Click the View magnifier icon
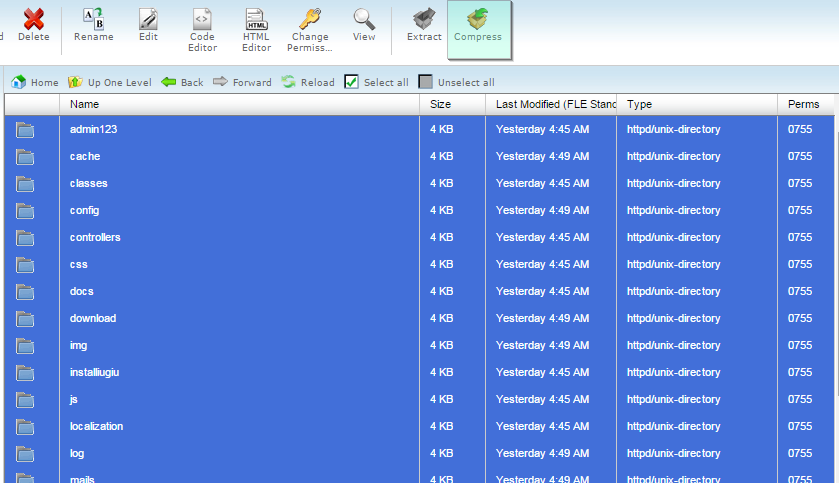Screen dimensions: 839x483 pos(364,20)
